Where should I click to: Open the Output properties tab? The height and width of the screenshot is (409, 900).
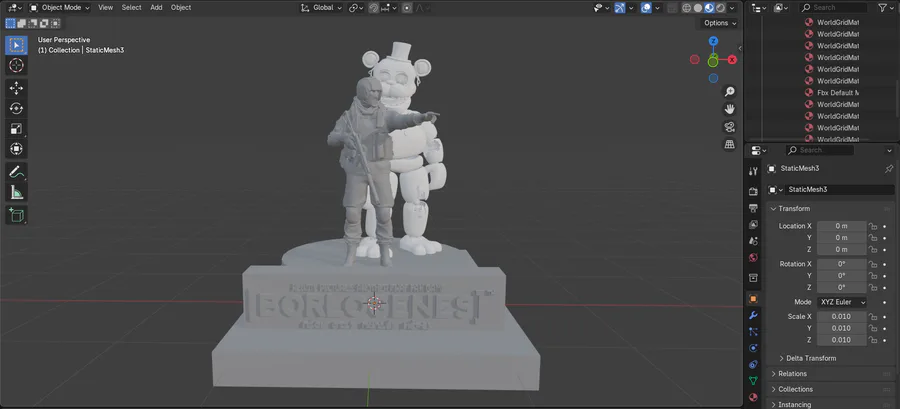tap(754, 208)
